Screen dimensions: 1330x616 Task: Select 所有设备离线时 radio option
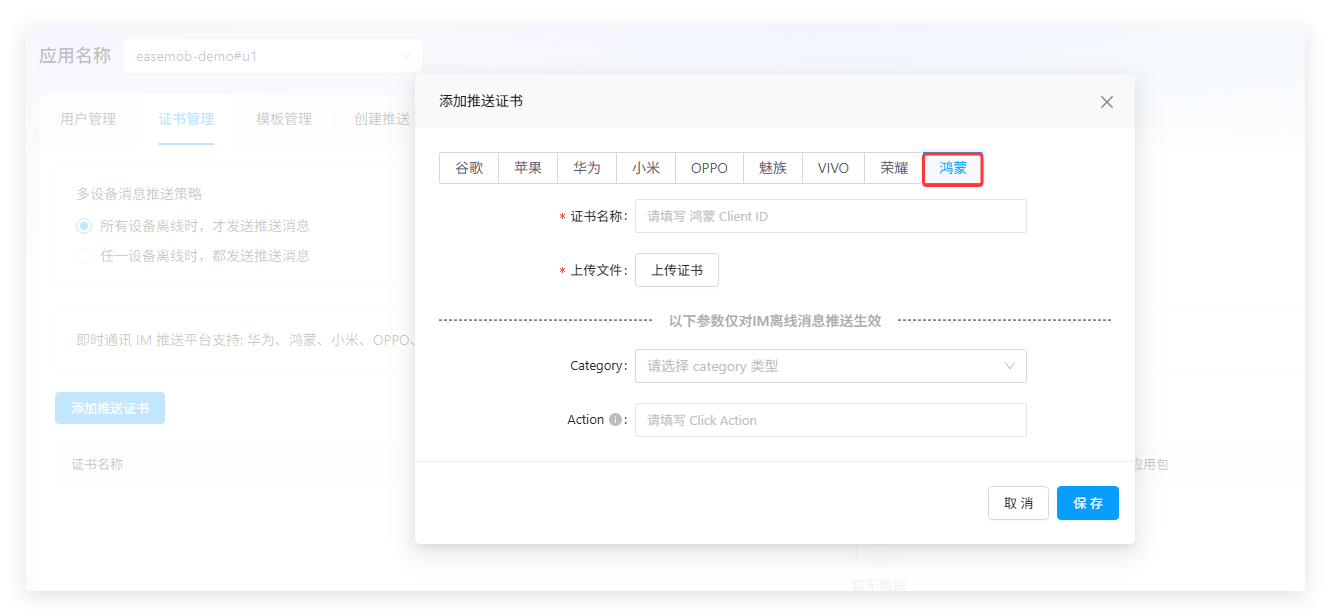coord(84,226)
